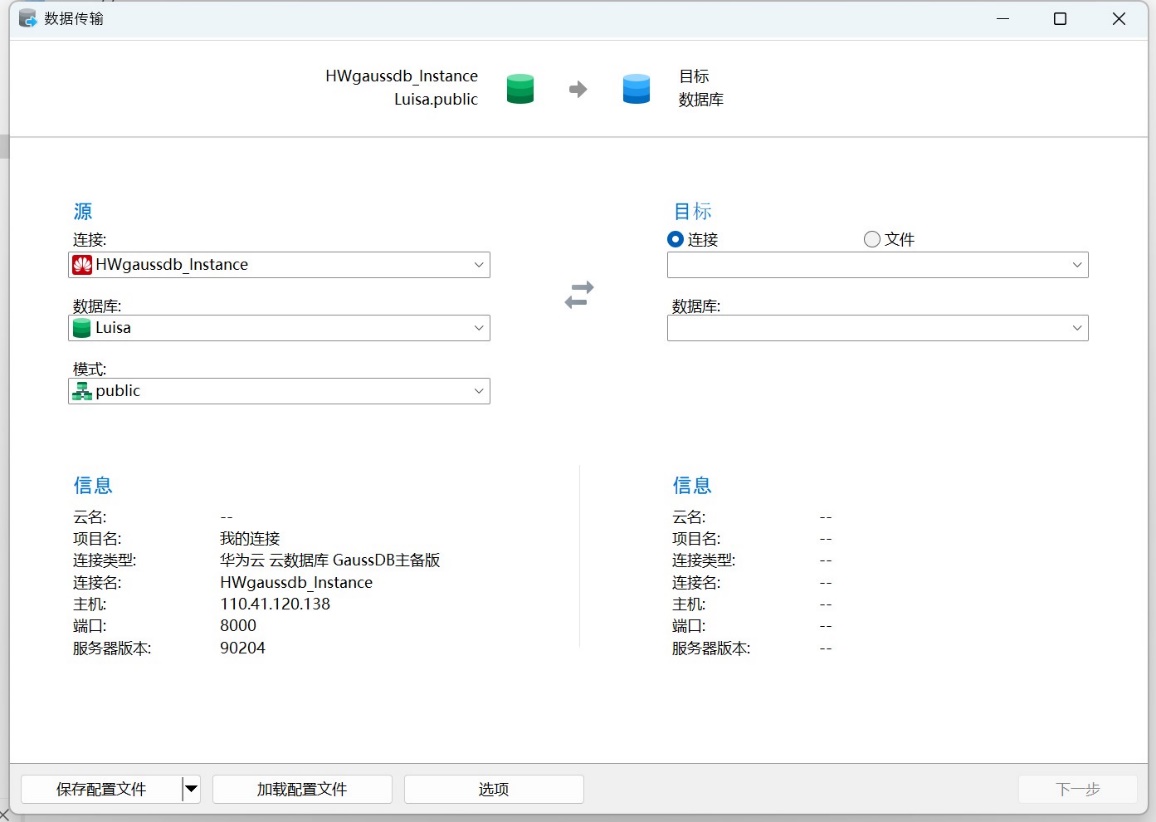
Task: Click the 保存配置文件 button
Action: point(102,789)
